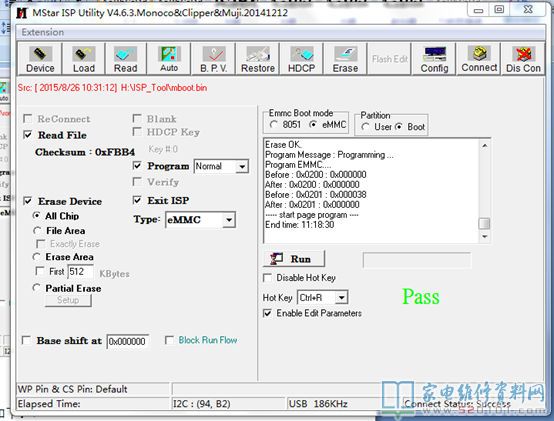554x421 pixels.
Task: Expand the Hot Key Ctrl+R dropdown
Action: (341, 298)
